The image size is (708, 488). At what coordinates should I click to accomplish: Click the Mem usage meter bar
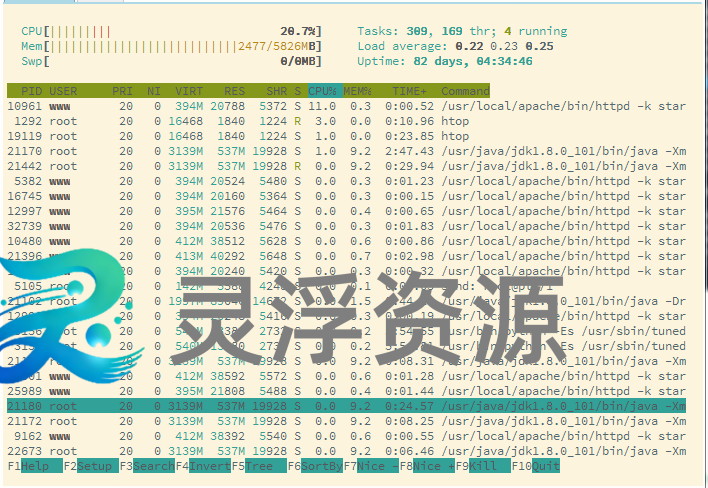[x=171, y=46]
